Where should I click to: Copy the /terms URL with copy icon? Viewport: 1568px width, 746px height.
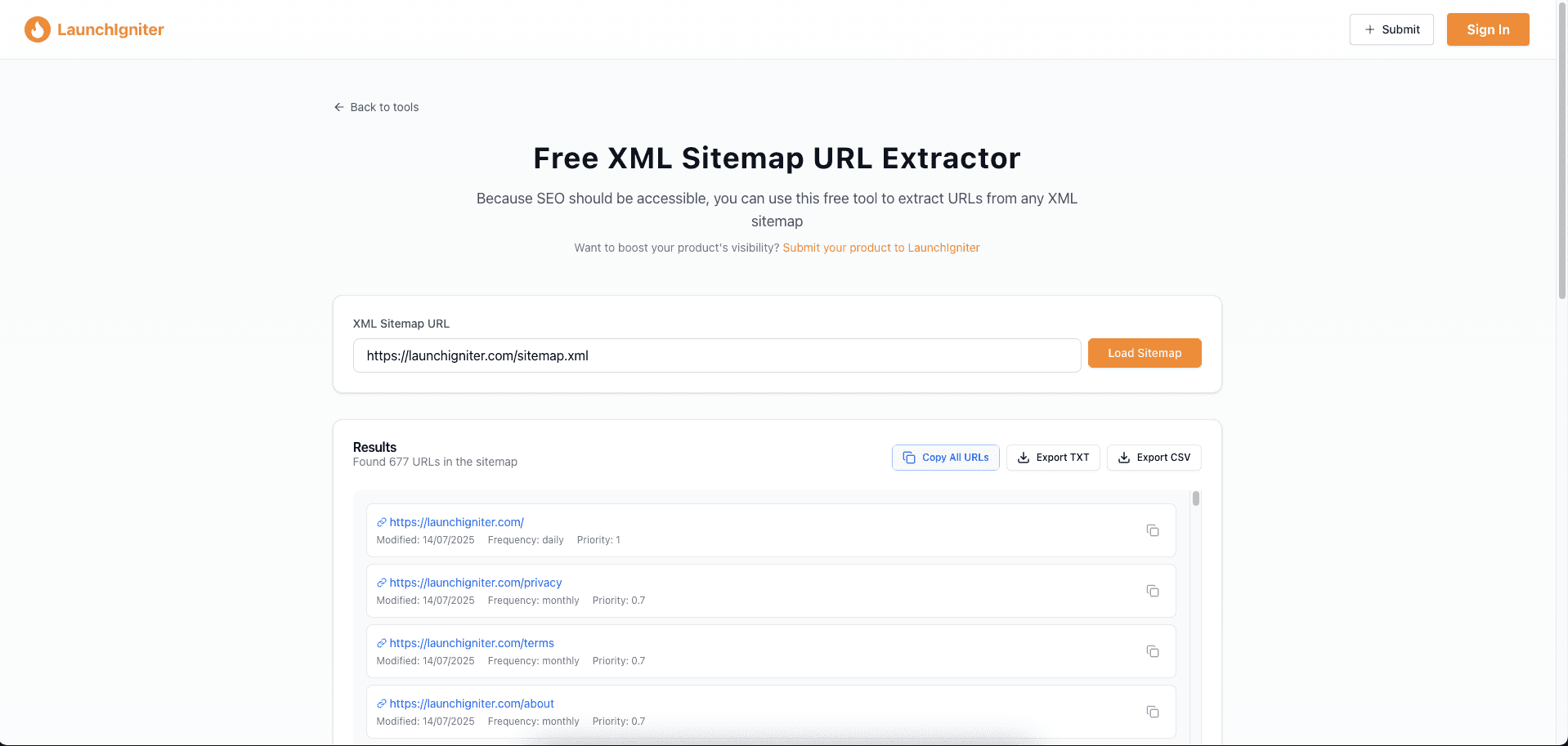coord(1153,651)
